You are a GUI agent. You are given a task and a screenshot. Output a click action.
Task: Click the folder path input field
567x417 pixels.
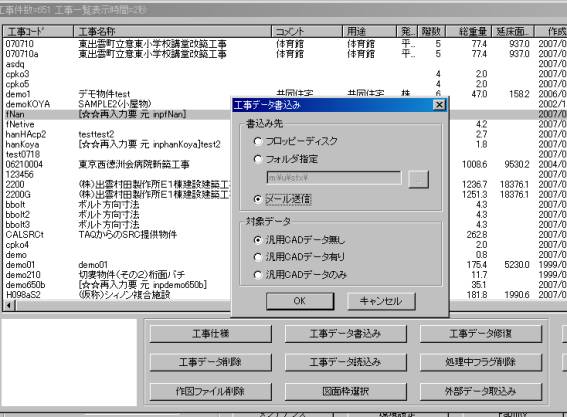coord(334,178)
